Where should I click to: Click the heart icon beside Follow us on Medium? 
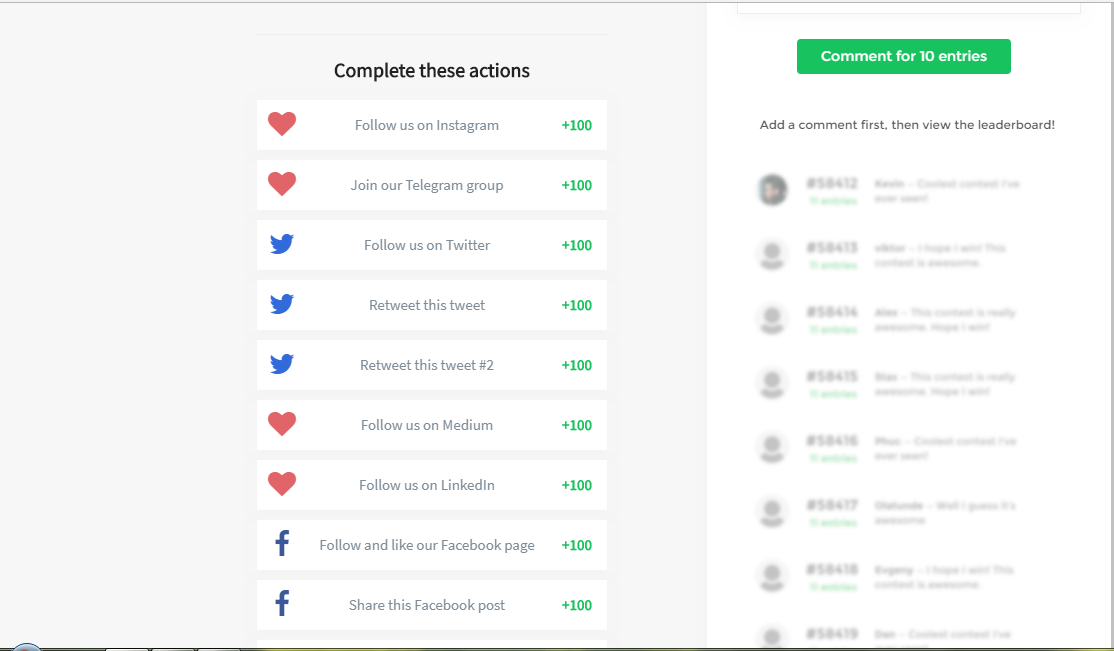[x=282, y=424]
